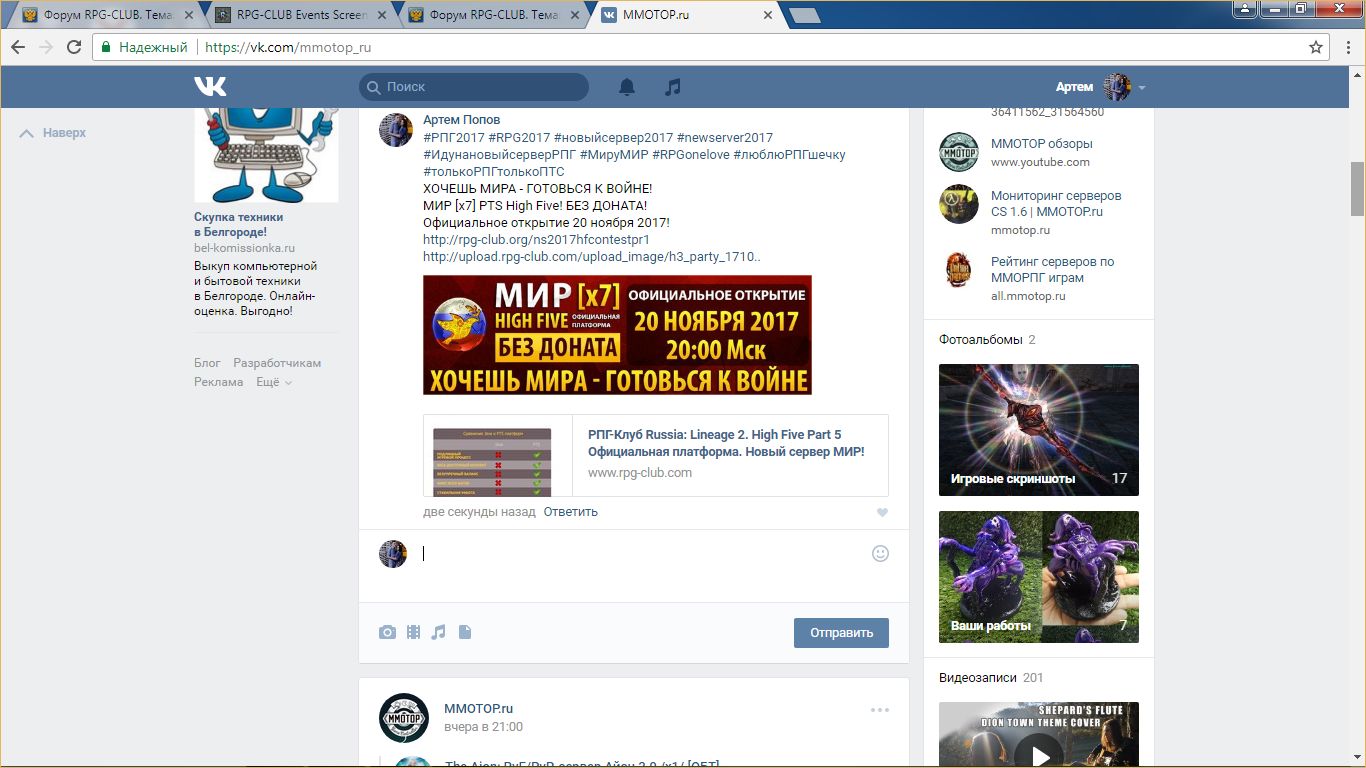
Task: Open Рейтинг серверов по MMORPG играм link
Action: point(1052,270)
